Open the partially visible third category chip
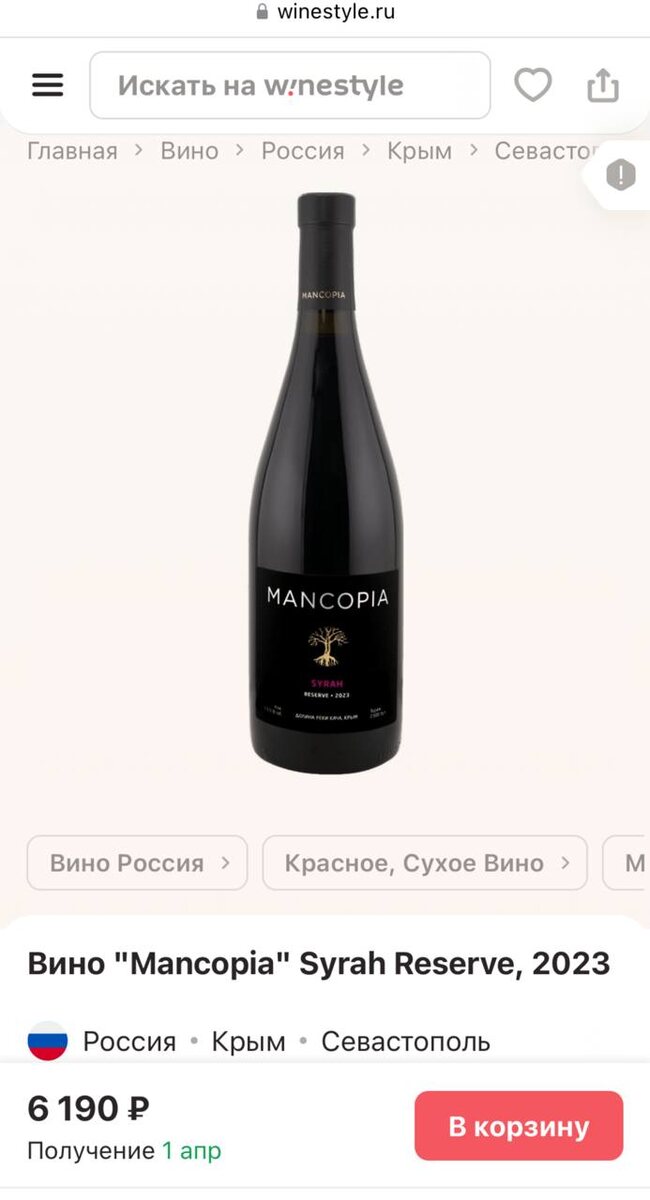The width and height of the screenshot is (650, 1200). pyautogui.click(x=627, y=863)
